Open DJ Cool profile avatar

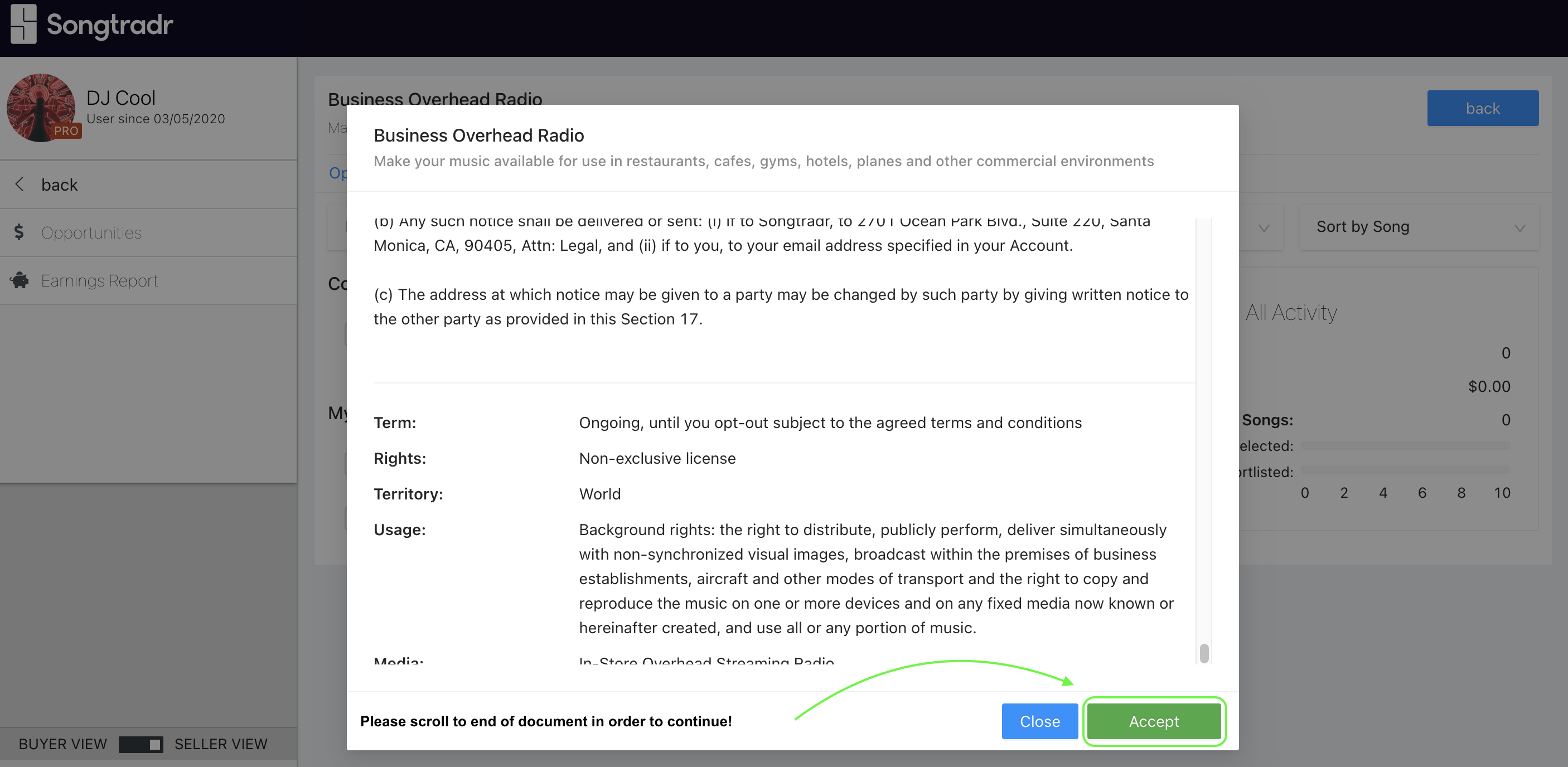pyautogui.click(x=41, y=108)
